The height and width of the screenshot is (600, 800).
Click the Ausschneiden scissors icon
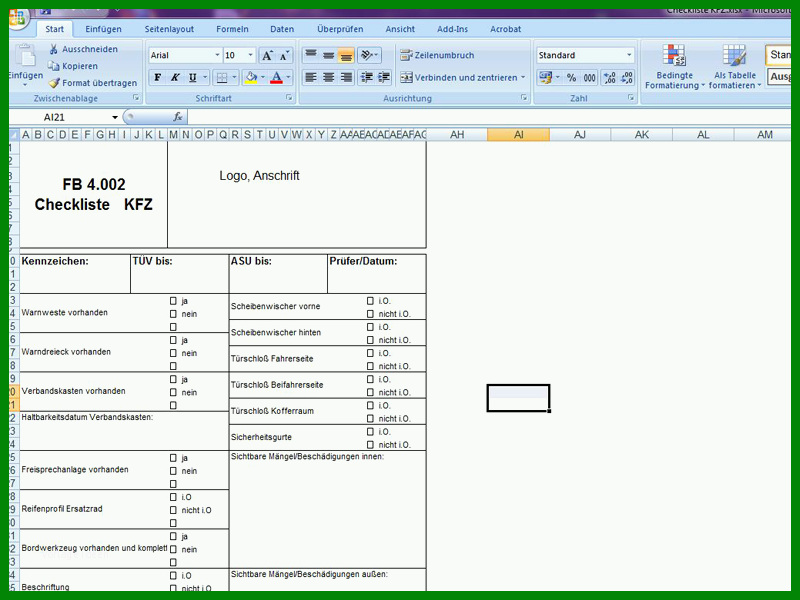(53, 49)
